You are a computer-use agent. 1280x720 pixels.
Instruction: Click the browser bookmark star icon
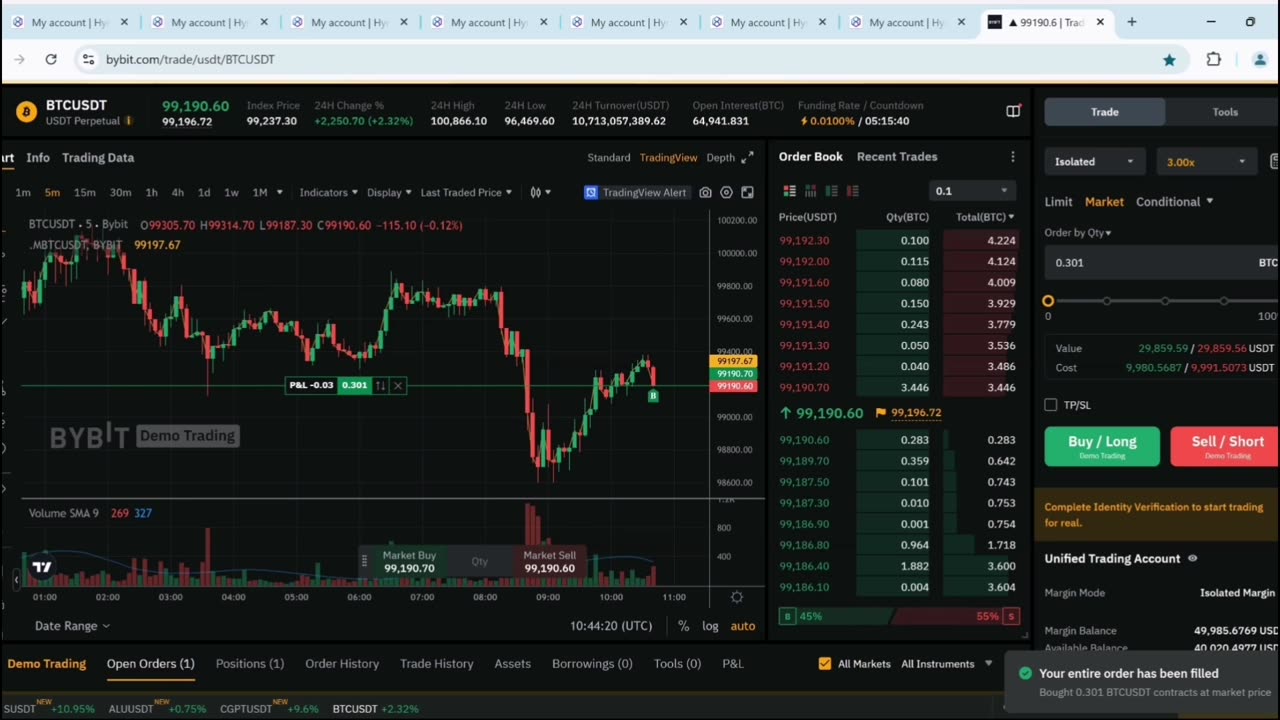point(1169,59)
